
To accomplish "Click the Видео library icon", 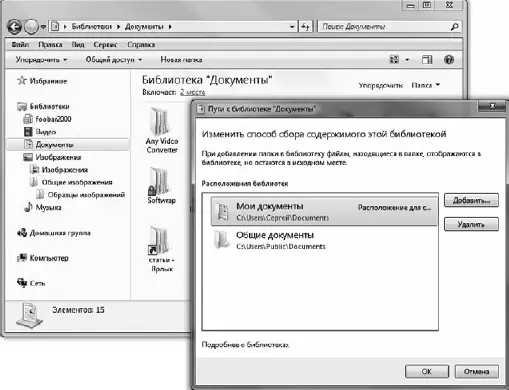I will point(28,132).
